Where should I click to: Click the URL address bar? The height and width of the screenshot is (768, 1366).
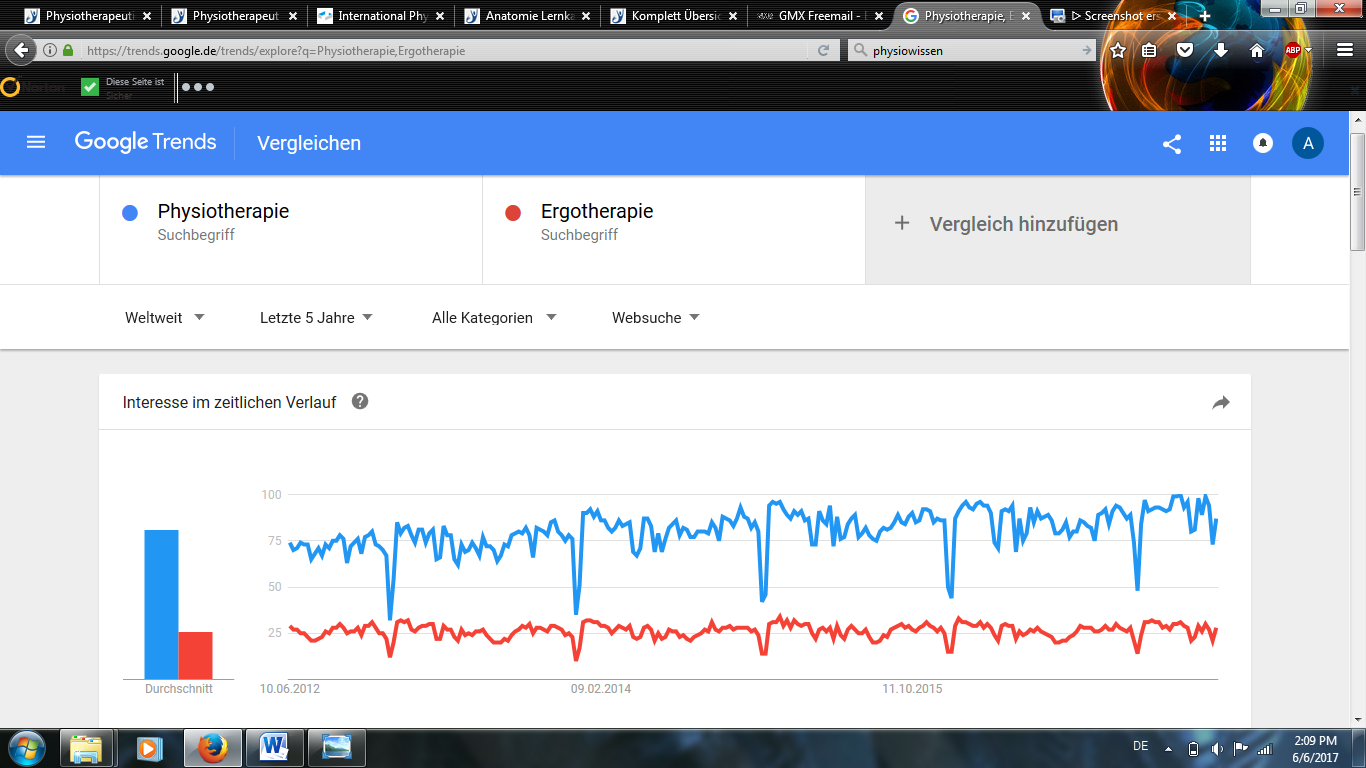[440, 50]
